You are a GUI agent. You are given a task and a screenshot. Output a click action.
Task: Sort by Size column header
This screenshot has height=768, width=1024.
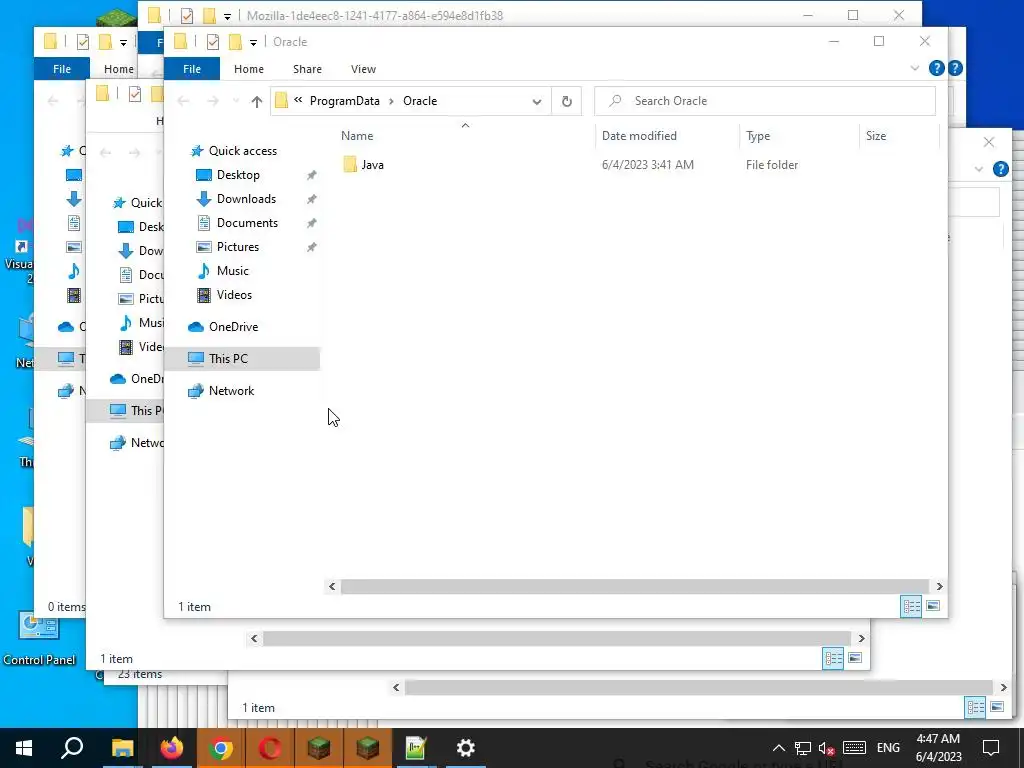(876, 136)
